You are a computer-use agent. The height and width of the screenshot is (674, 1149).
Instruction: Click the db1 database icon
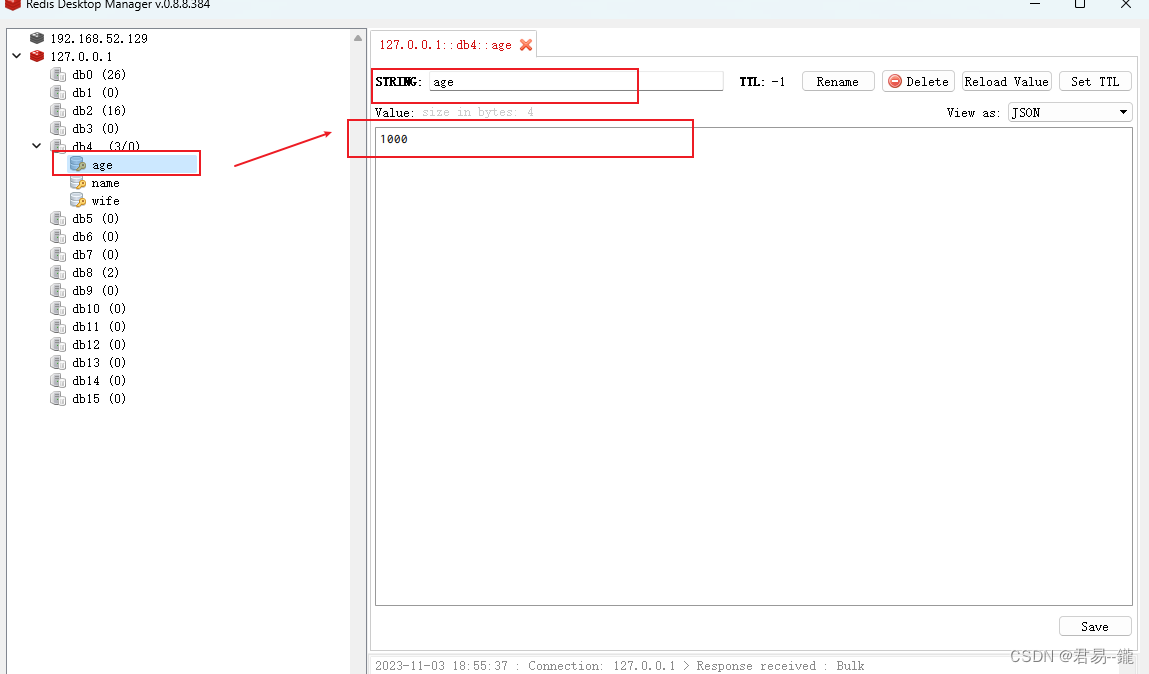click(58, 92)
